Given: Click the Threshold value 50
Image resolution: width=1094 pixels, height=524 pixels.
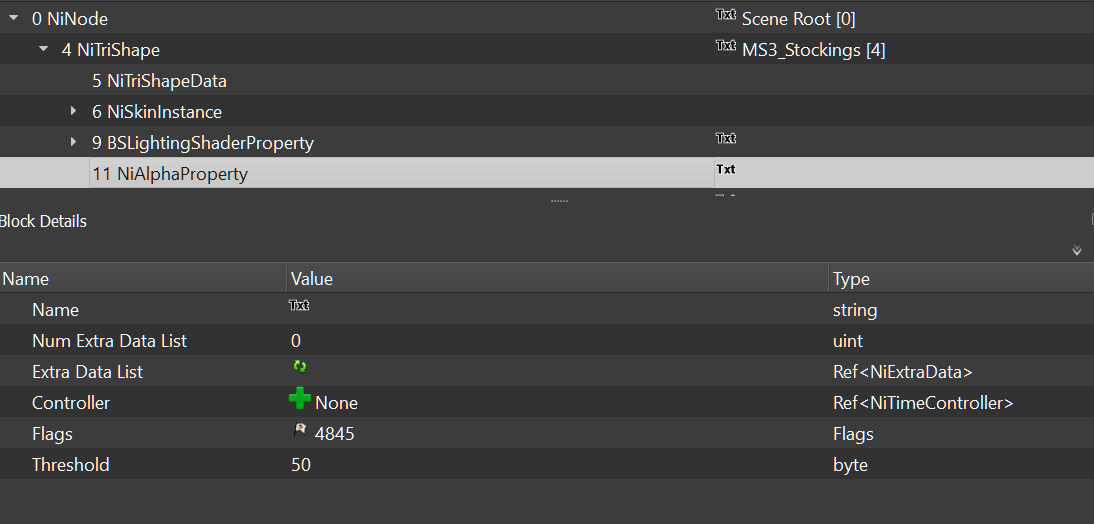Looking at the screenshot, I should pos(301,465).
